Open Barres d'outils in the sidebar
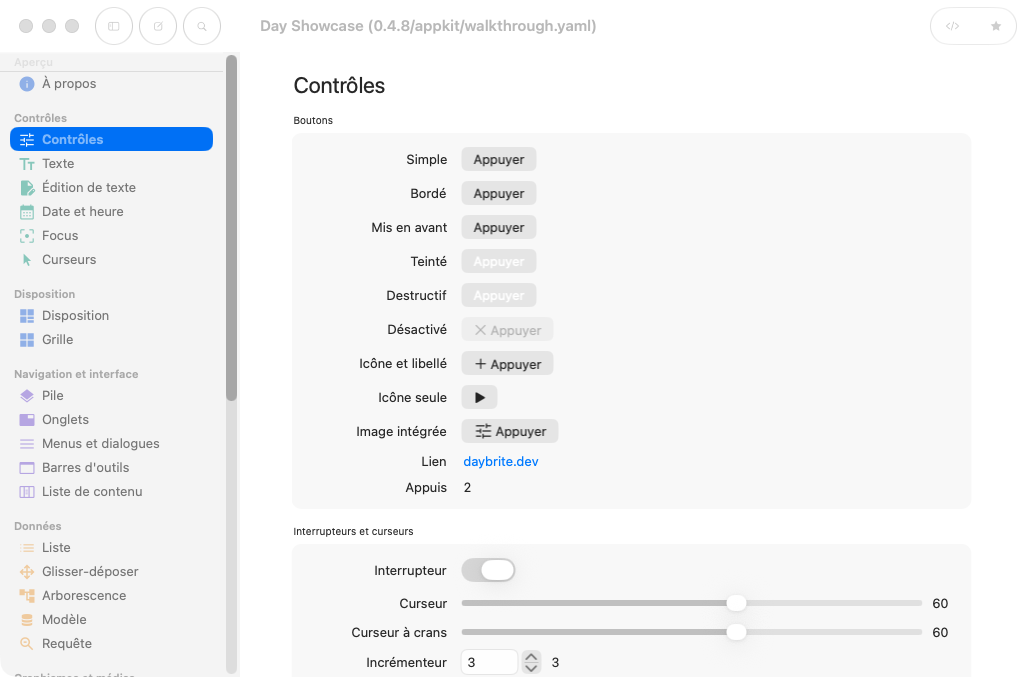 [112, 468]
